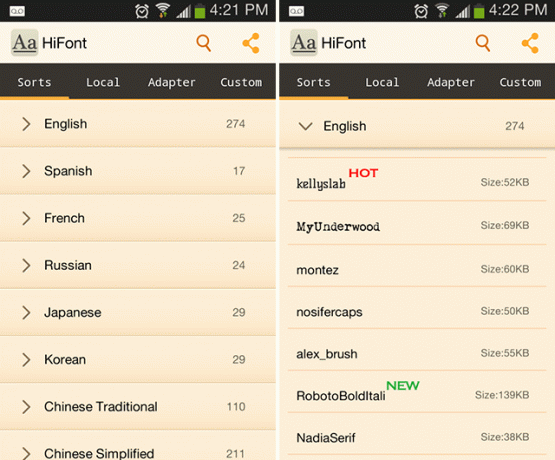Switch to the Local tab on right screen
555x460 pixels.
tap(382, 82)
